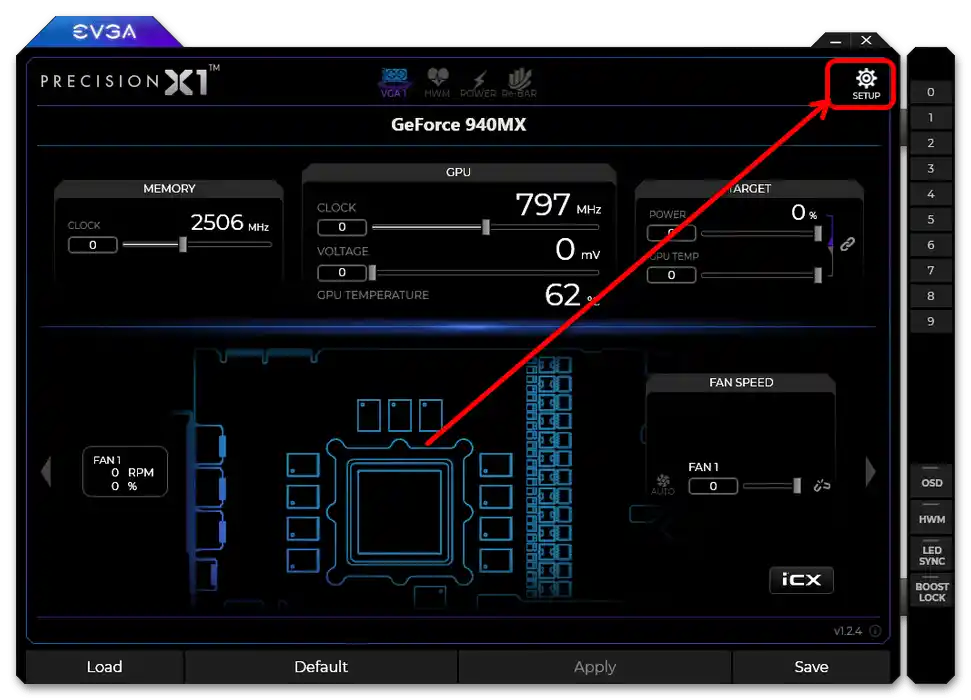This screenshot has width=971, height=700.
Task: Select the VGA 1 icon tab
Action: point(394,83)
